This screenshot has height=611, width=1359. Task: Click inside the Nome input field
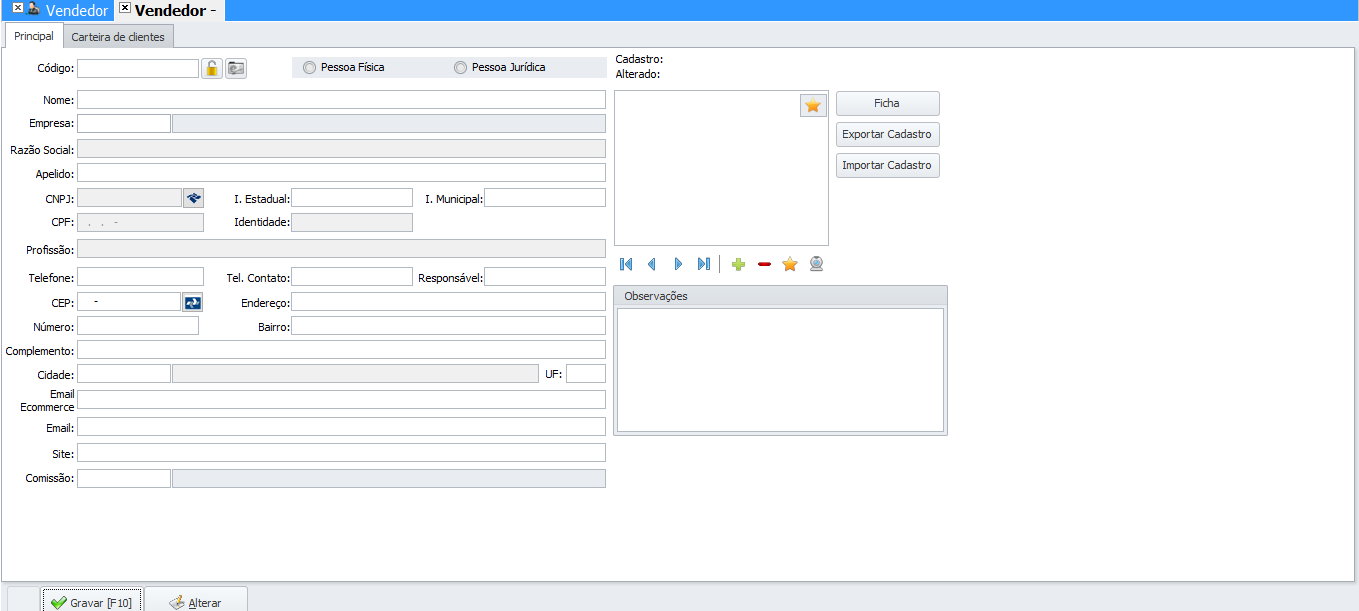click(x=341, y=100)
